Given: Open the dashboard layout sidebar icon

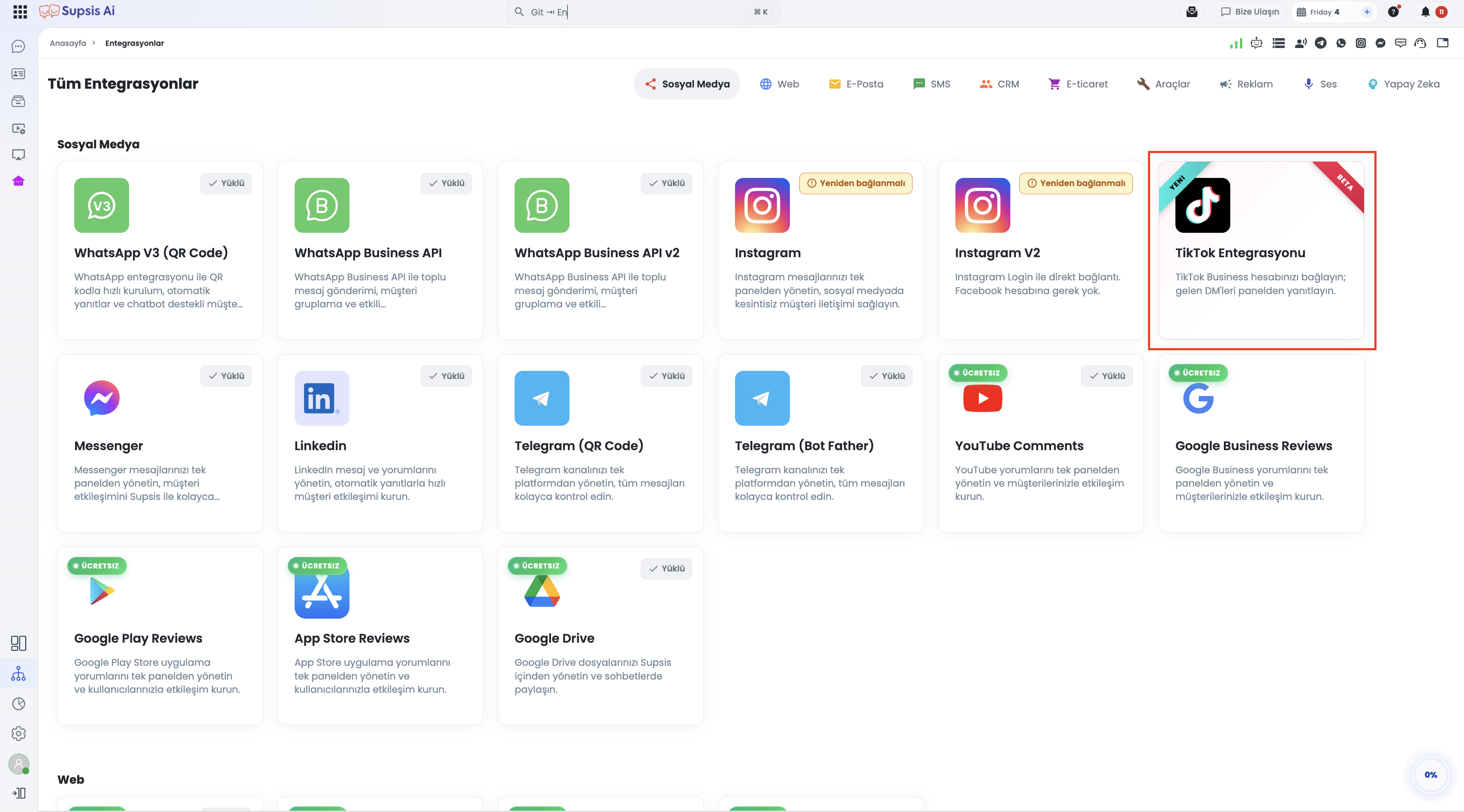Looking at the screenshot, I should click(x=19, y=643).
